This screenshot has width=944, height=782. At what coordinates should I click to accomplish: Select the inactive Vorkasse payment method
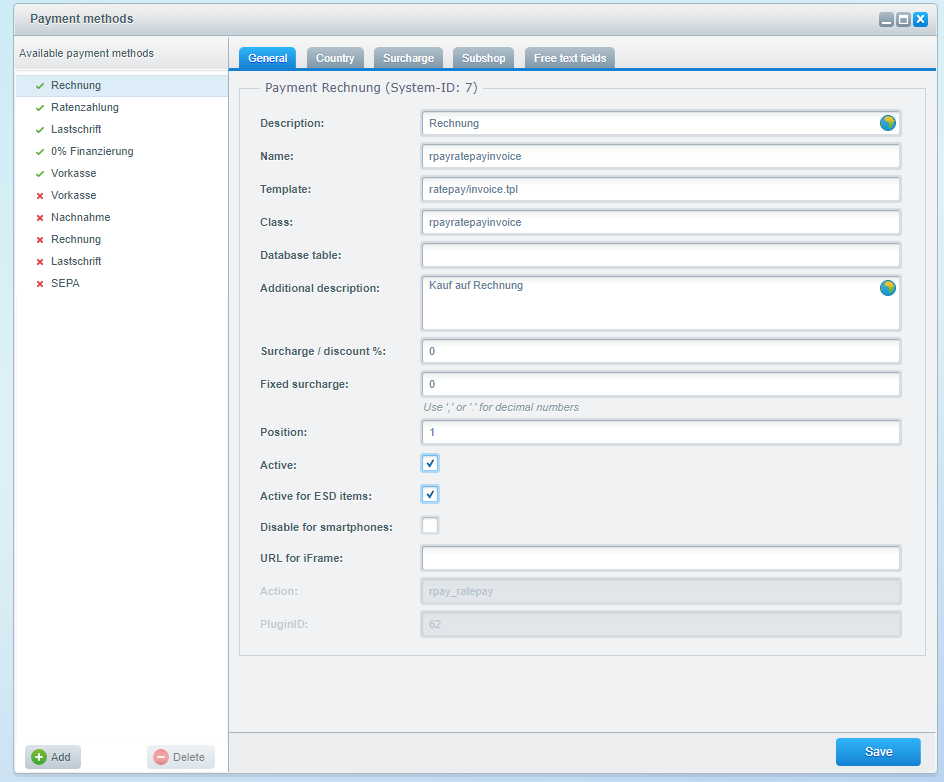pos(74,196)
